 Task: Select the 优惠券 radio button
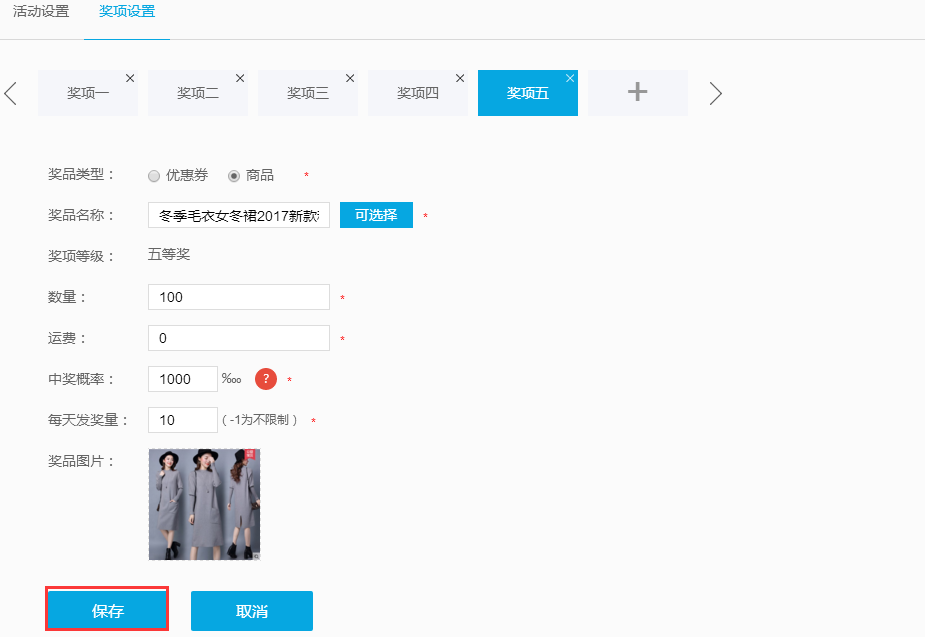click(154, 176)
